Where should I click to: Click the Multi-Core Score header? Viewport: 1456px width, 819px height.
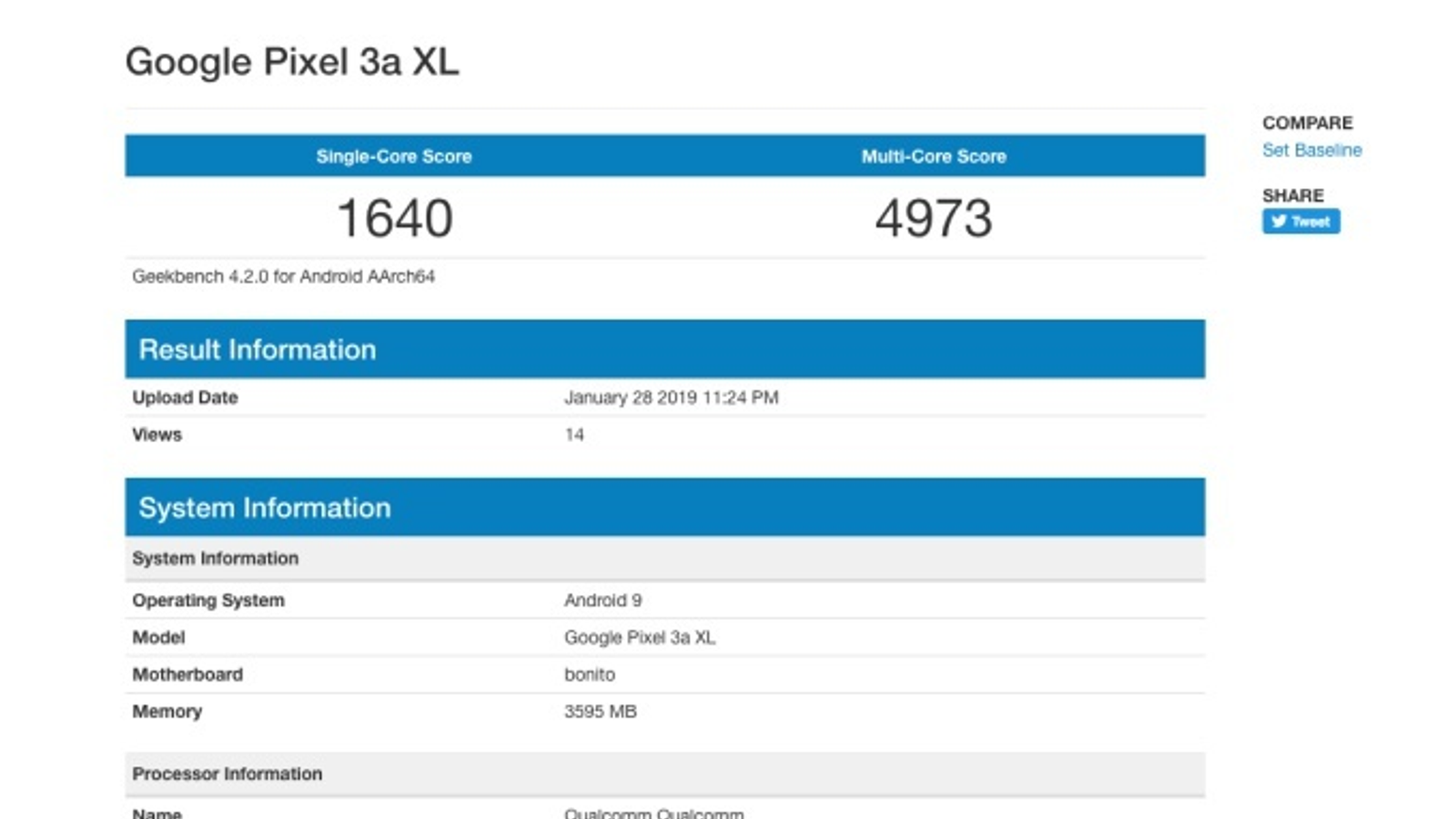pos(934,157)
